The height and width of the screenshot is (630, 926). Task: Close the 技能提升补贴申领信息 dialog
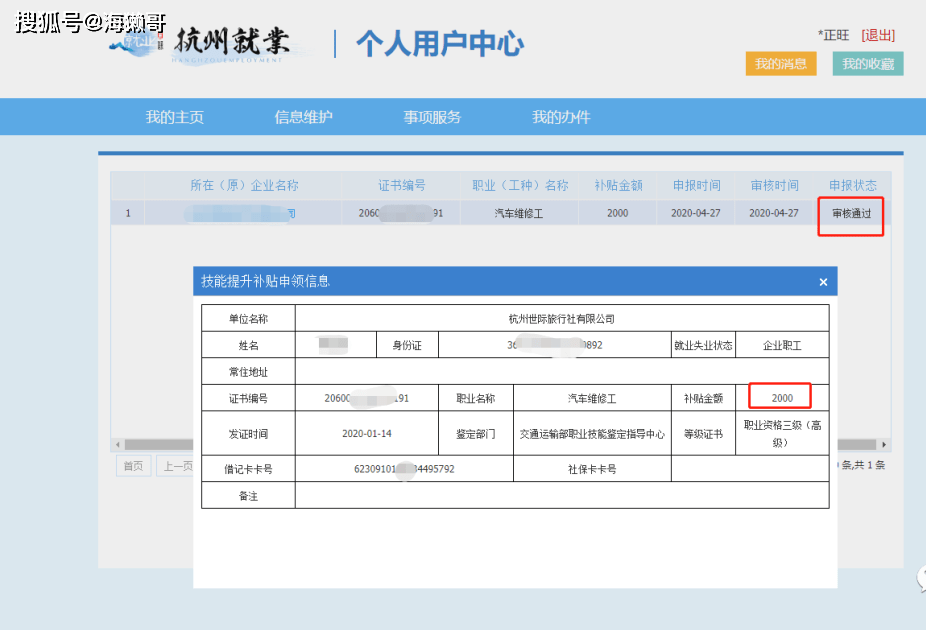[823, 282]
